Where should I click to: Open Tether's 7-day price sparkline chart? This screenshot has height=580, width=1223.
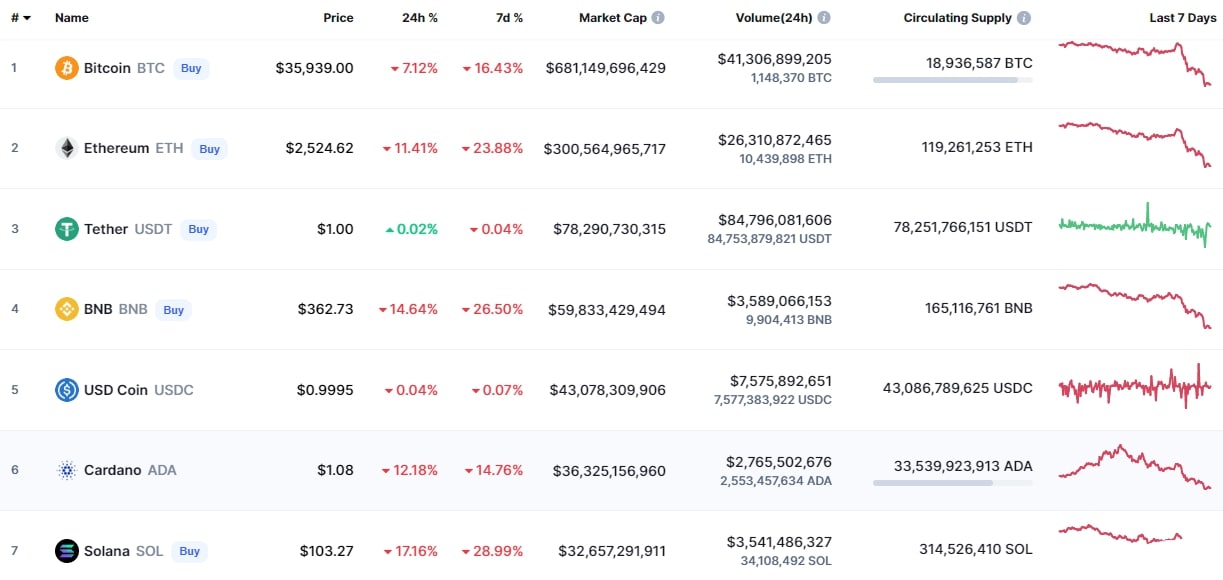point(1135,226)
